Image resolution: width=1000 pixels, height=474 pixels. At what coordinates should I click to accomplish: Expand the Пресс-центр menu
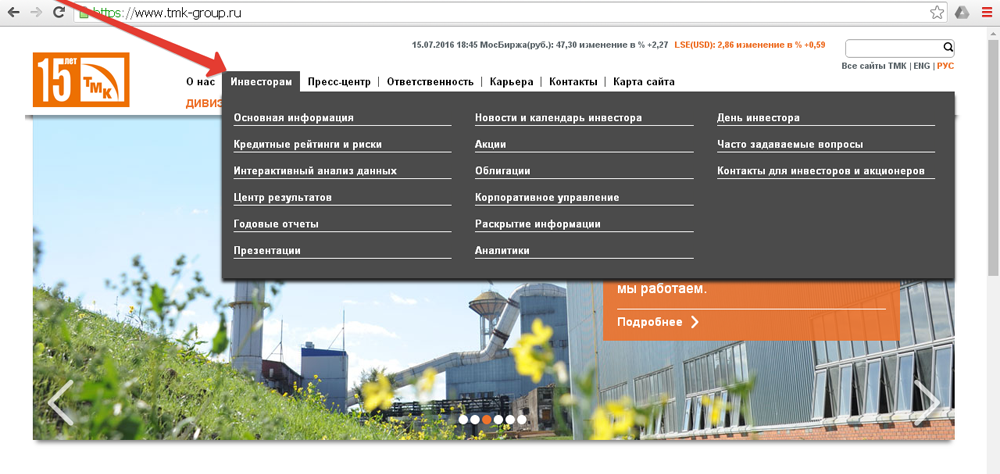[x=339, y=82]
